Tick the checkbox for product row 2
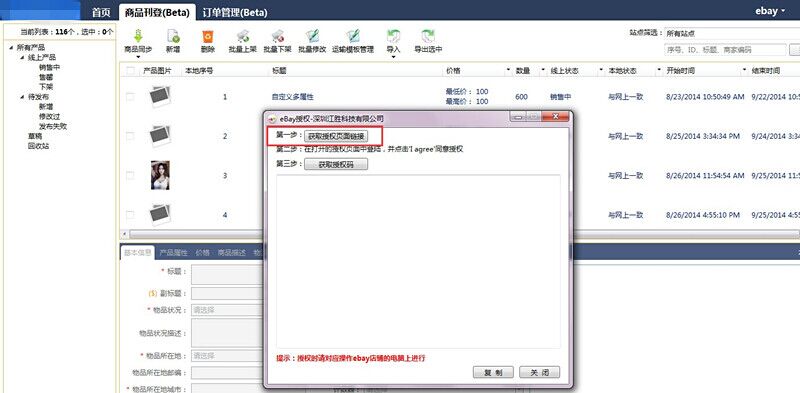This screenshot has width=800, height=393. [130, 136]
